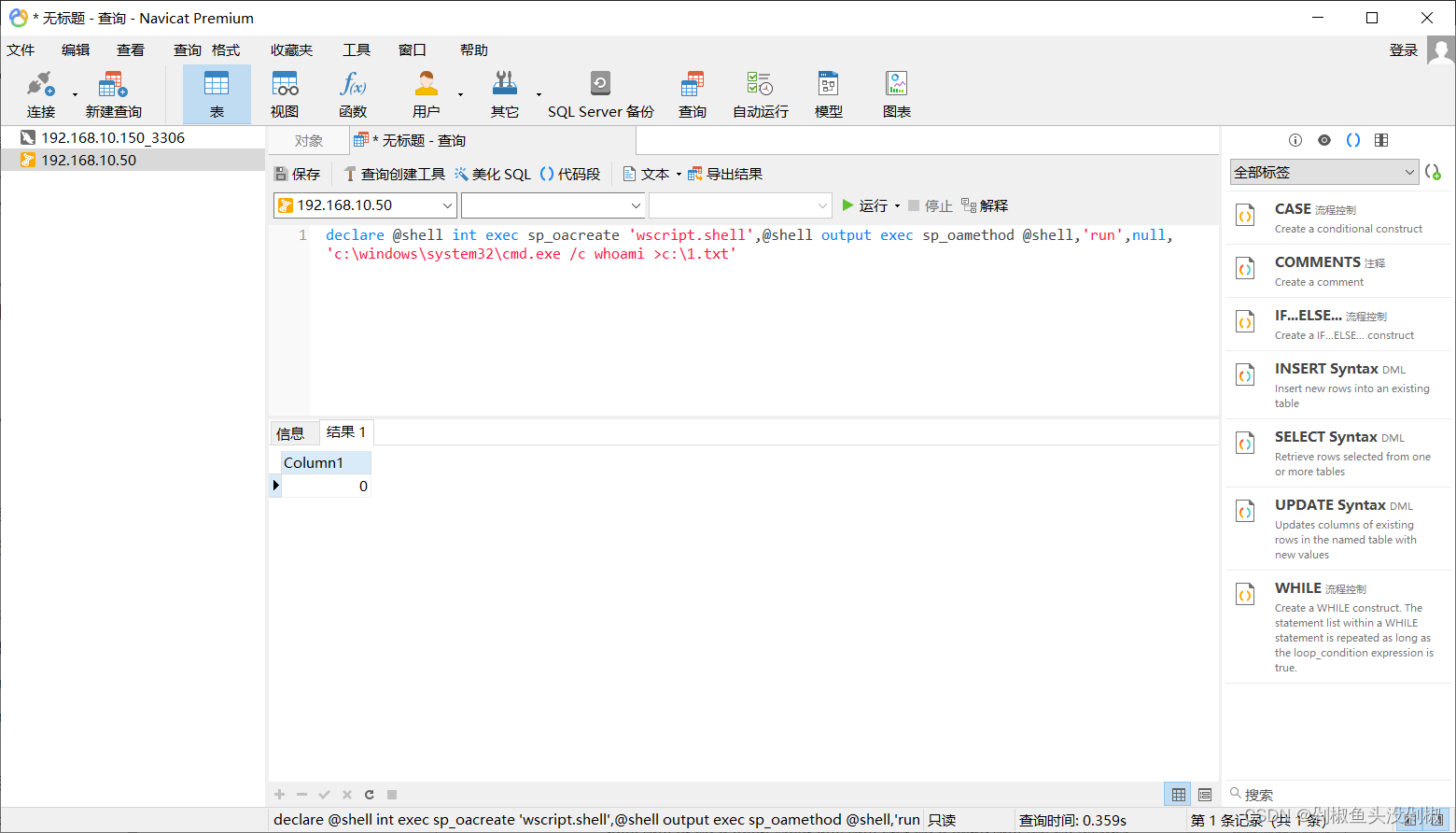Run the query with 运行 button
Image resolution: width=1456 pixels, height=833 pixels.
pyautogui.click(x=865, y=205)
